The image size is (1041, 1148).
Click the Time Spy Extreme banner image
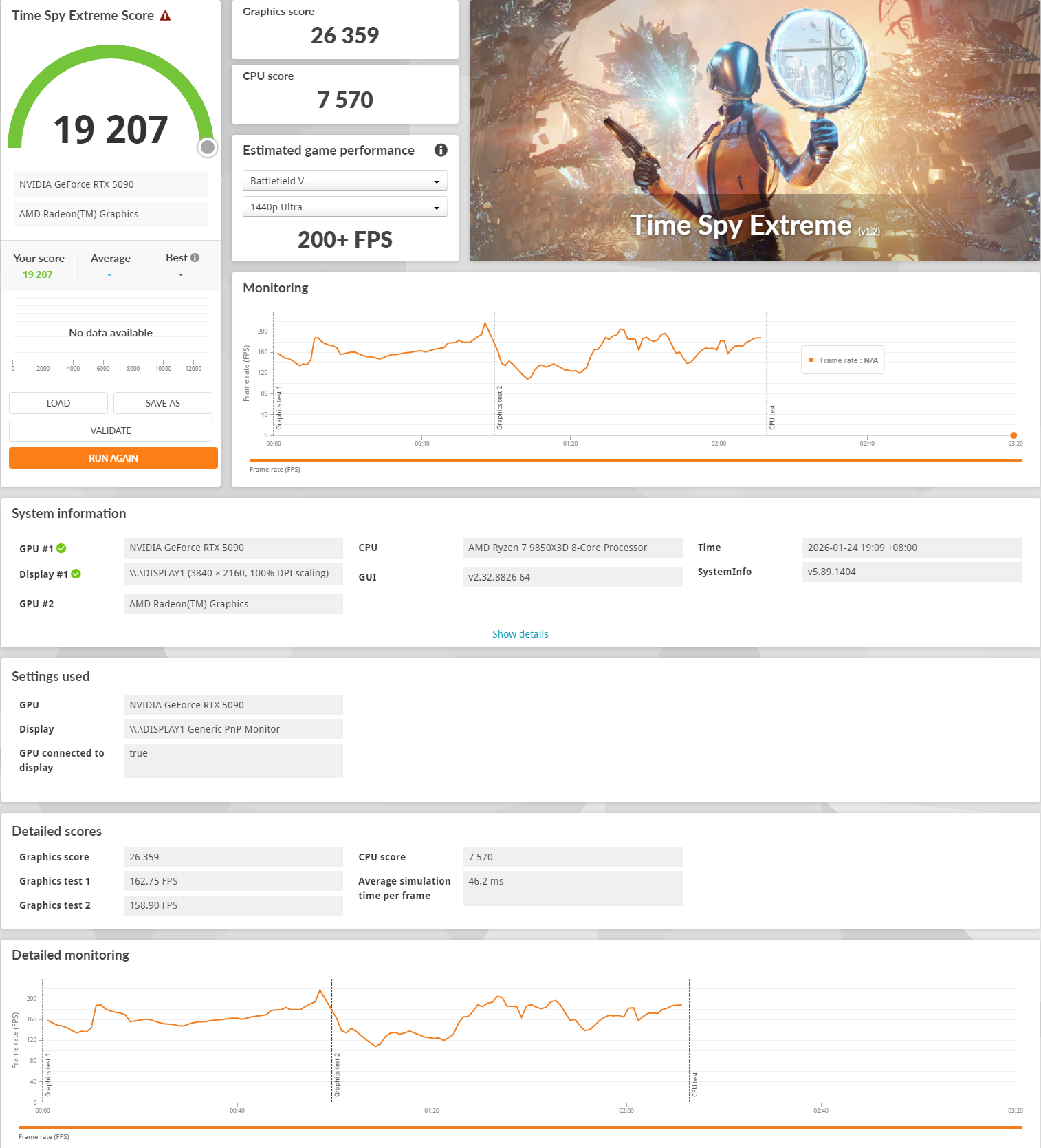coord(755,131)
